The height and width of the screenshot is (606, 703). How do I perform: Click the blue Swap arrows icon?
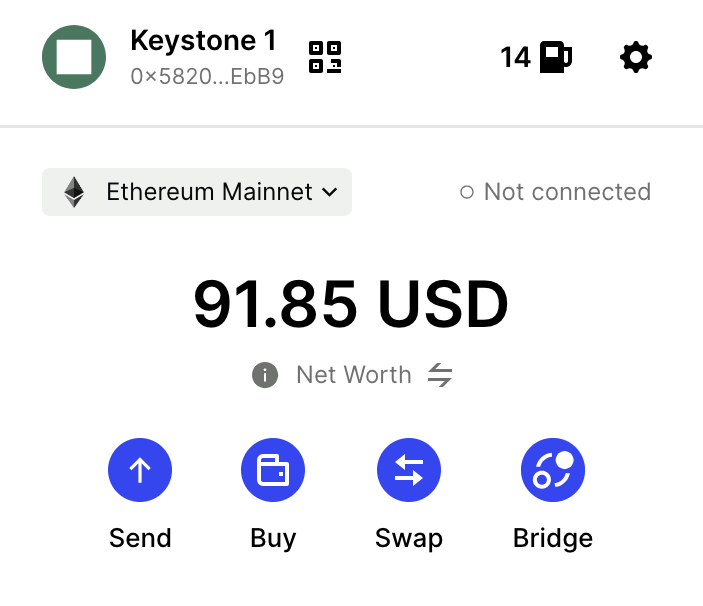pyautogui.click(x=408, y=470)
